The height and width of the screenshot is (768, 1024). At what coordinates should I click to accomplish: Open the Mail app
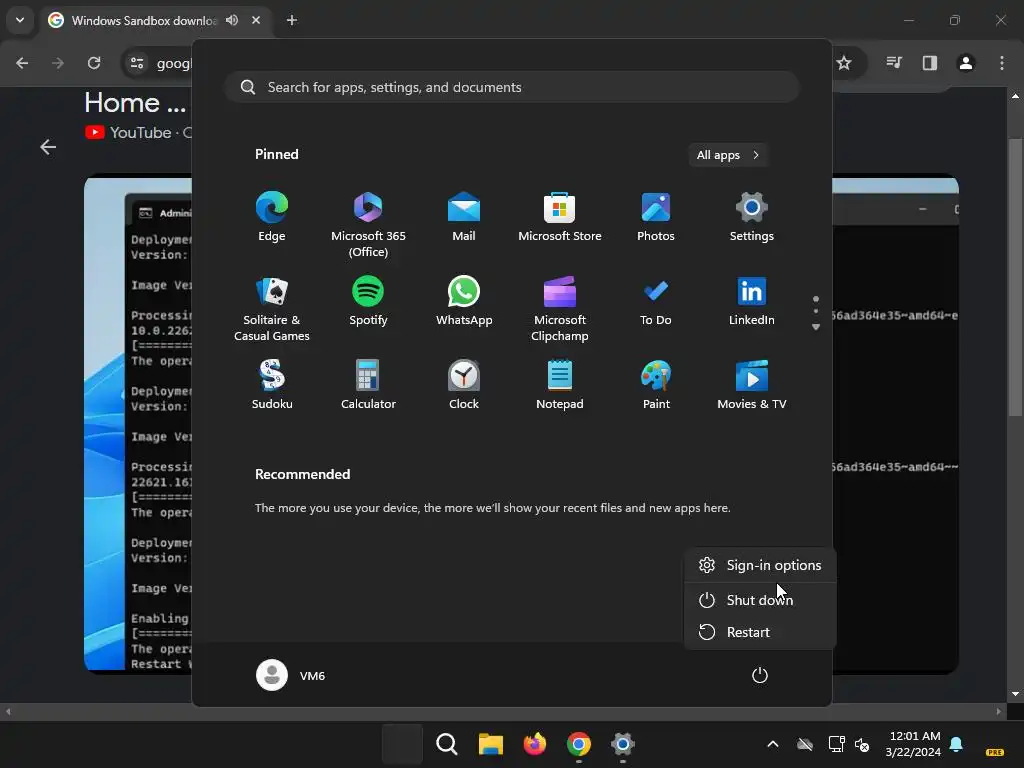[x=464, y=217]
